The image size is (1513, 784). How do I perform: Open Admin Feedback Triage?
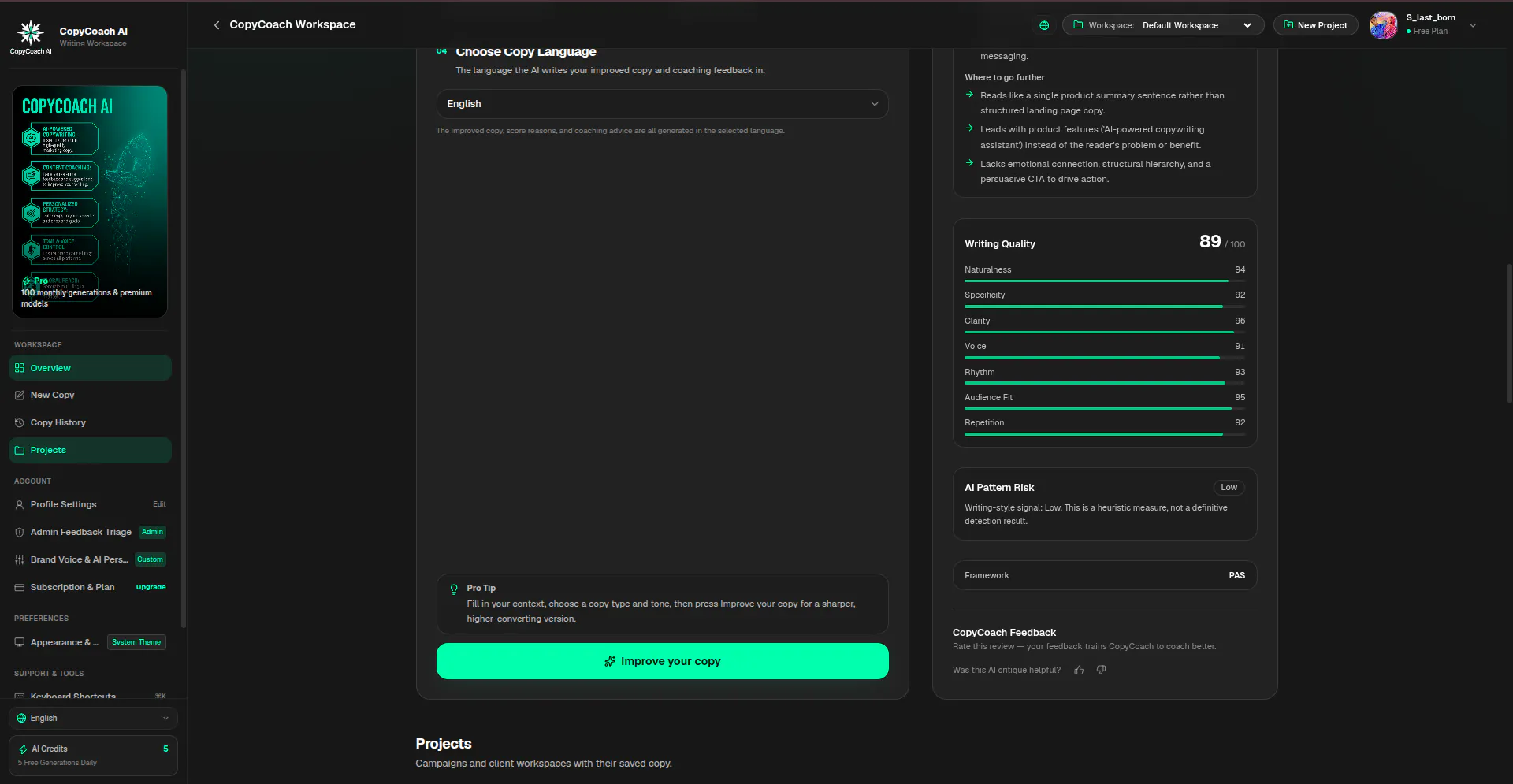90,533
